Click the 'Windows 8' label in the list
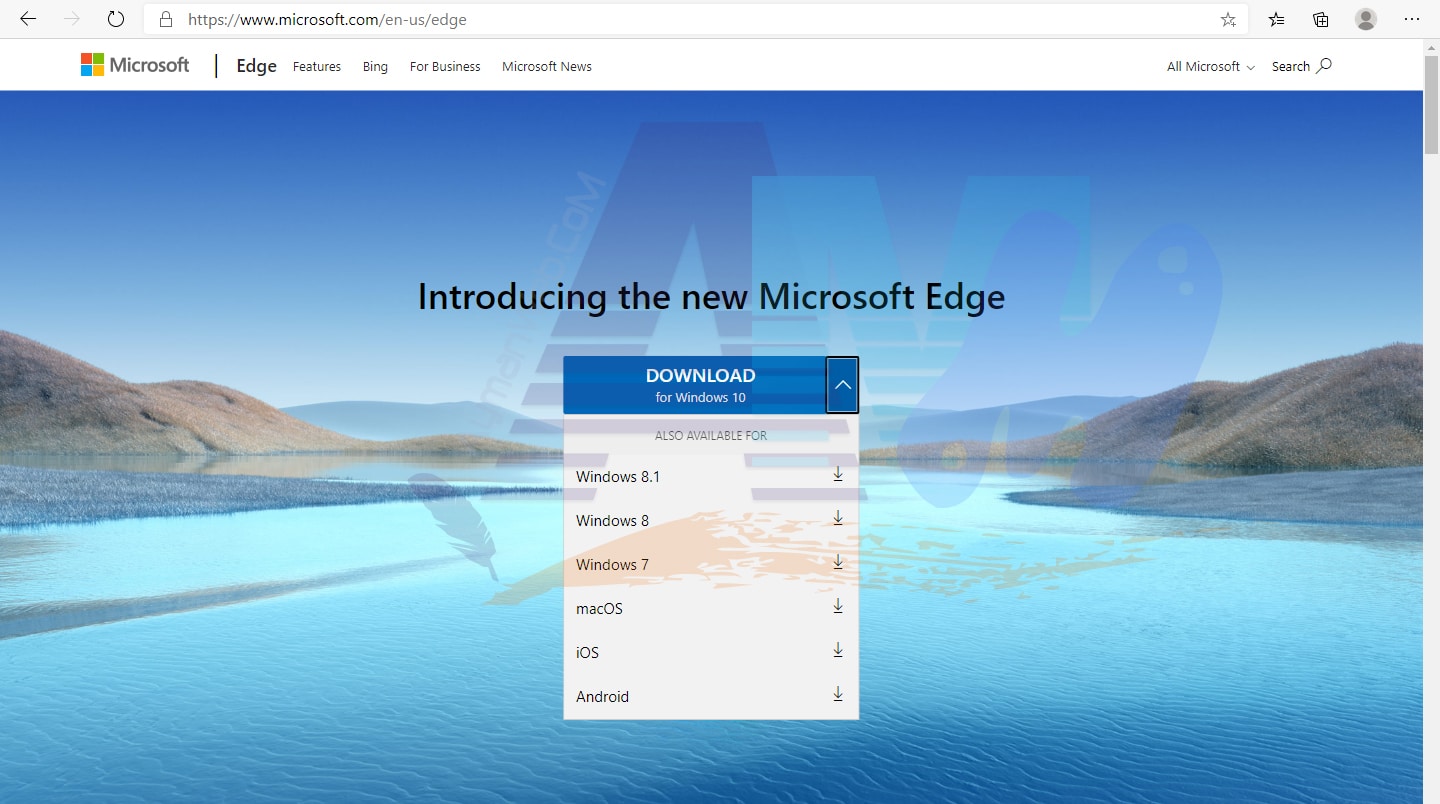This screenshot has width=1440, height=804. point(612,521)
